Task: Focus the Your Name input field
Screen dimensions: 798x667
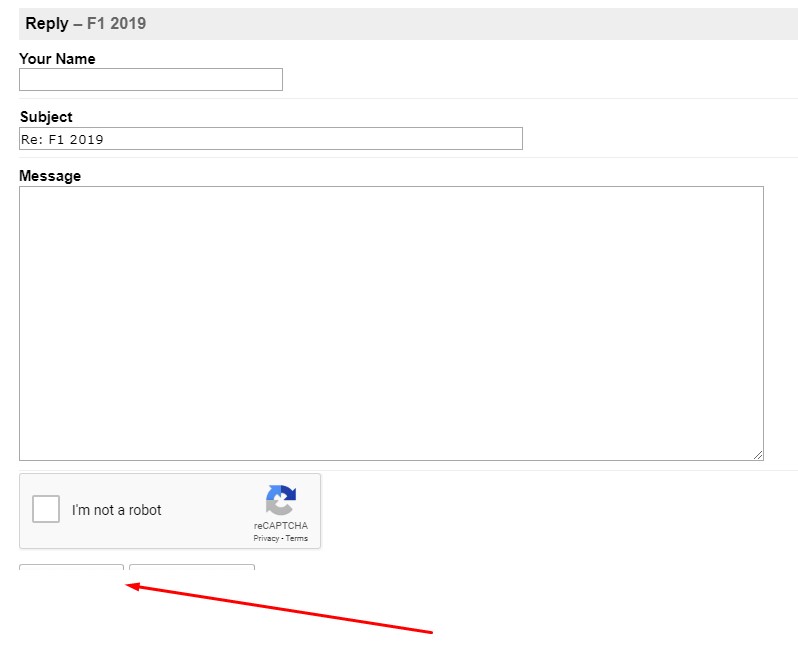Action: (151, 80)
